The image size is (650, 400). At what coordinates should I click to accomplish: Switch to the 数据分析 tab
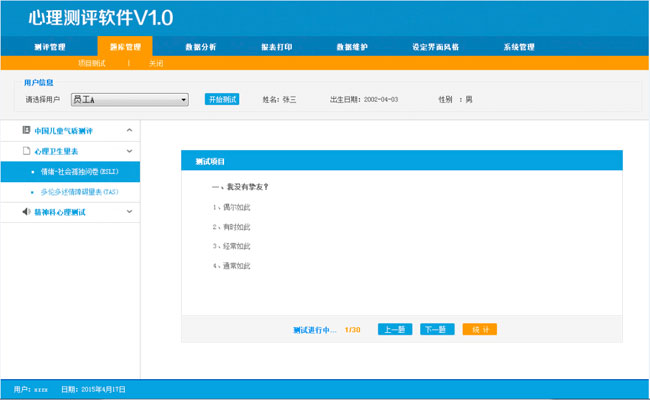tap(200, 47)
